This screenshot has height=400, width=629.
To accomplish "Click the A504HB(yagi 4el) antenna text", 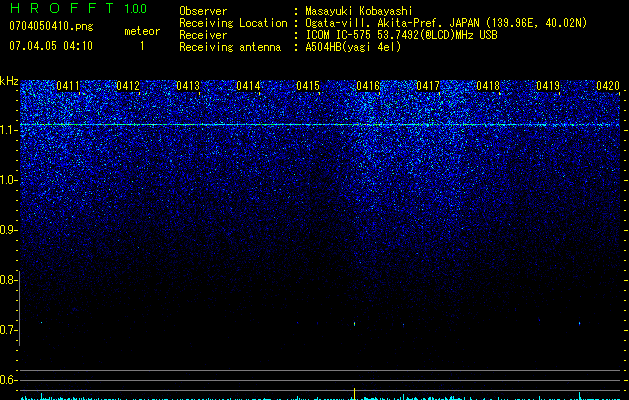I will (353, 47).
